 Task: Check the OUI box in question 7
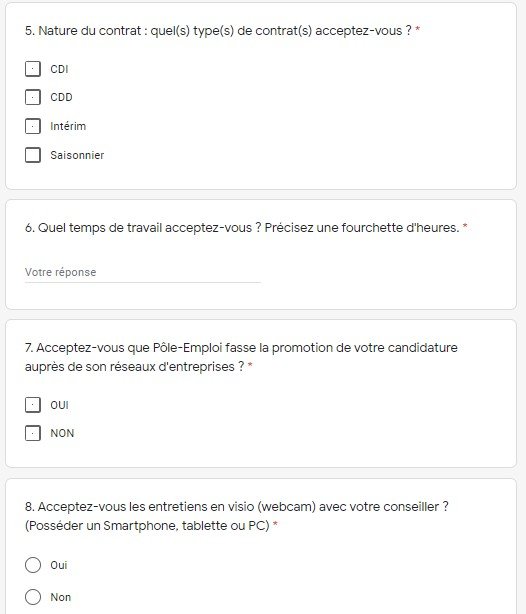33,405
